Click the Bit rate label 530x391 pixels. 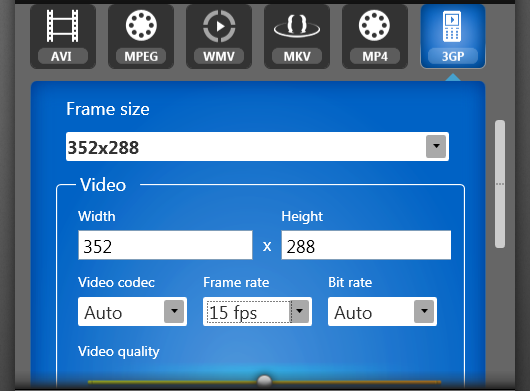tap(350, 283)
